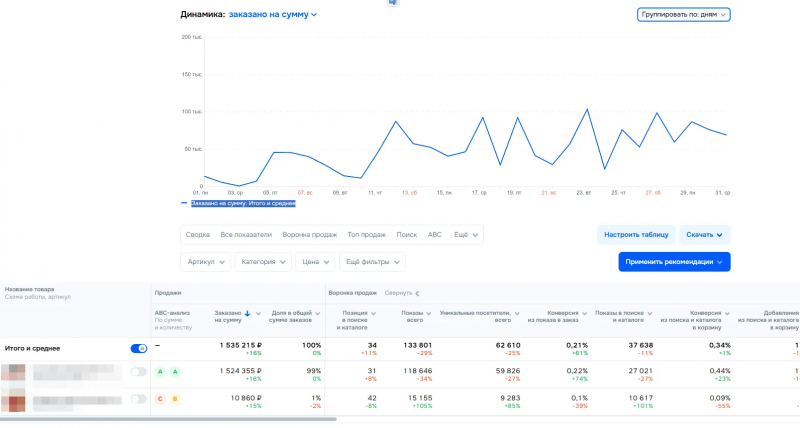Click the horizontal table scrollbar
This screenshot has height=428, width=800.
[x=168, y=419]
